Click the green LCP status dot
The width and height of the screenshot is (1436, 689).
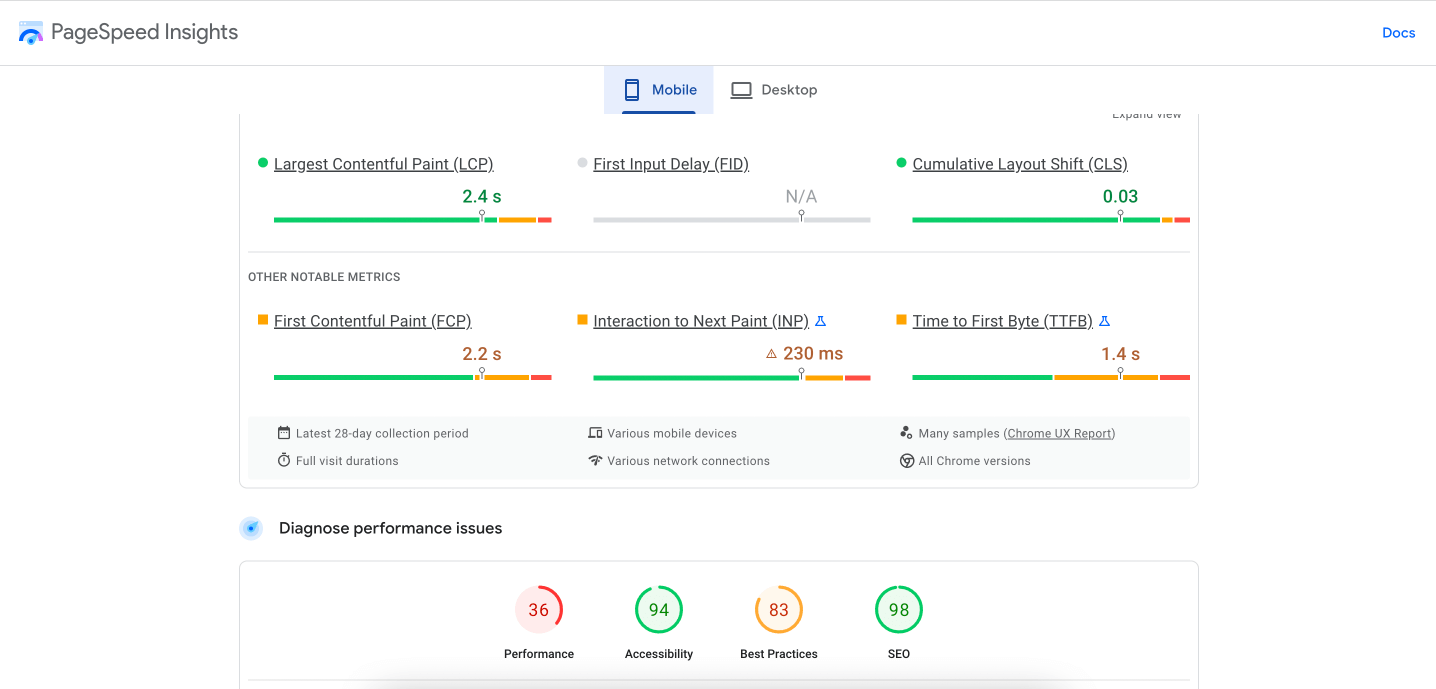coord(263,163)
